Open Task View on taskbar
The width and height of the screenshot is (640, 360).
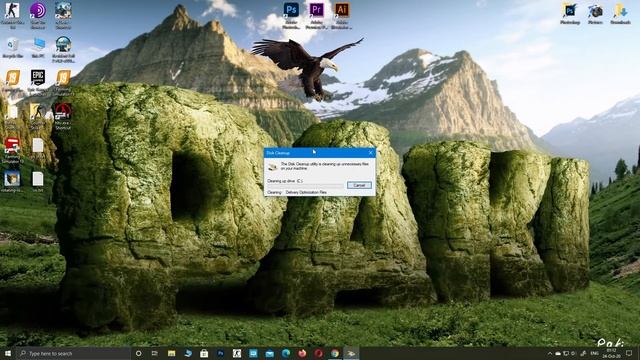click(155, 353)
